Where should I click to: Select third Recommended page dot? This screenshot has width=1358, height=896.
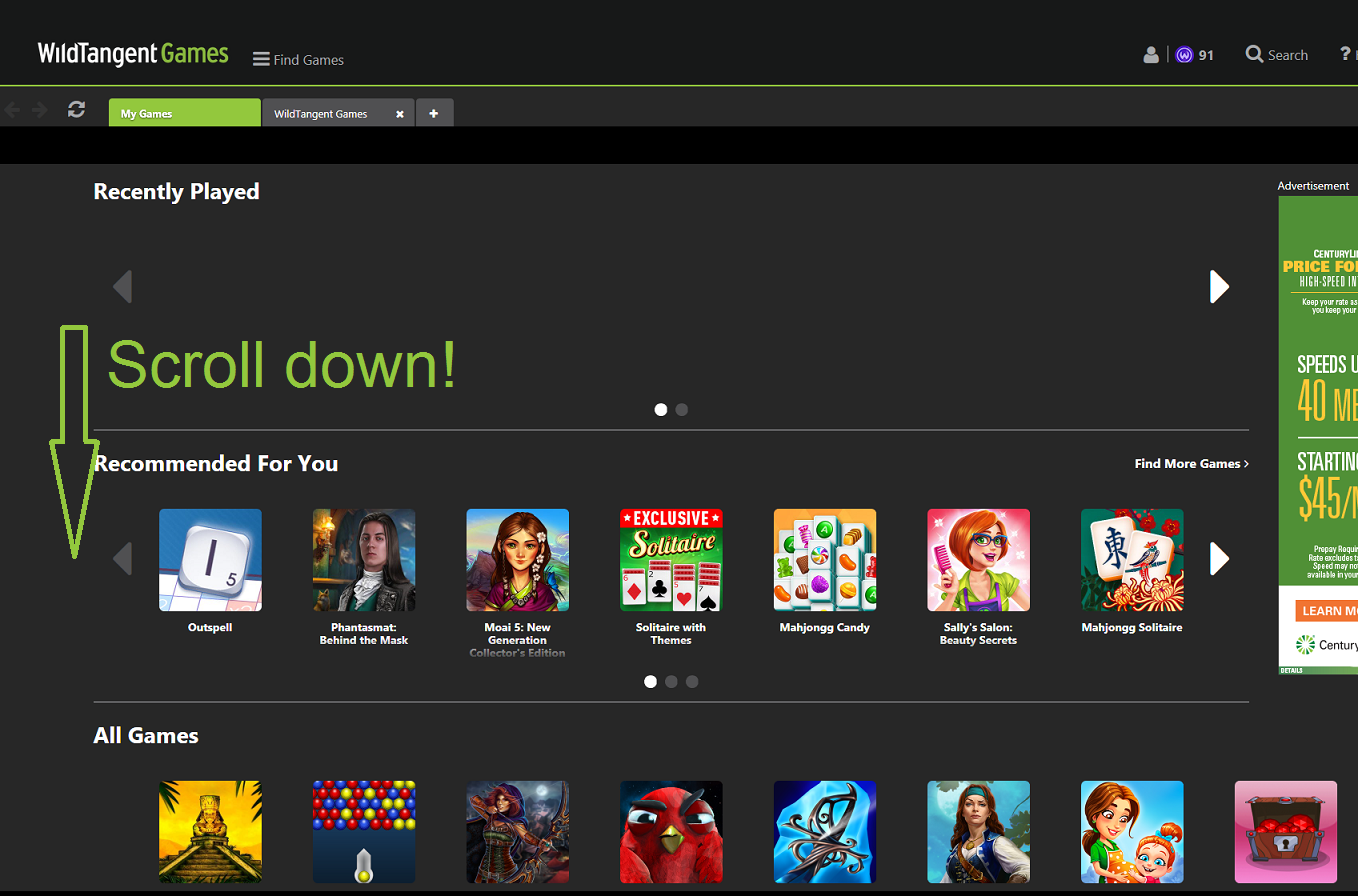click(x=692, y=681)
